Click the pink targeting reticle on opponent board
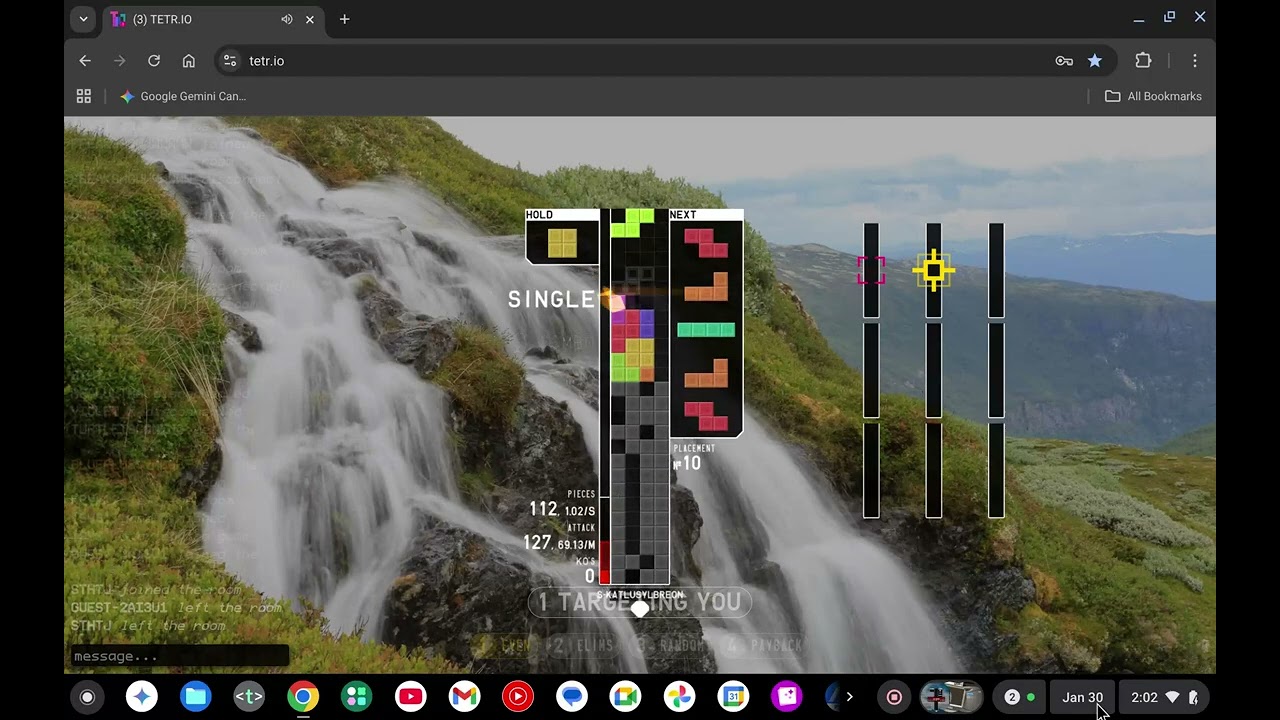The width and height of the screenshot is (1280, 720). click(x=871, y=270)
